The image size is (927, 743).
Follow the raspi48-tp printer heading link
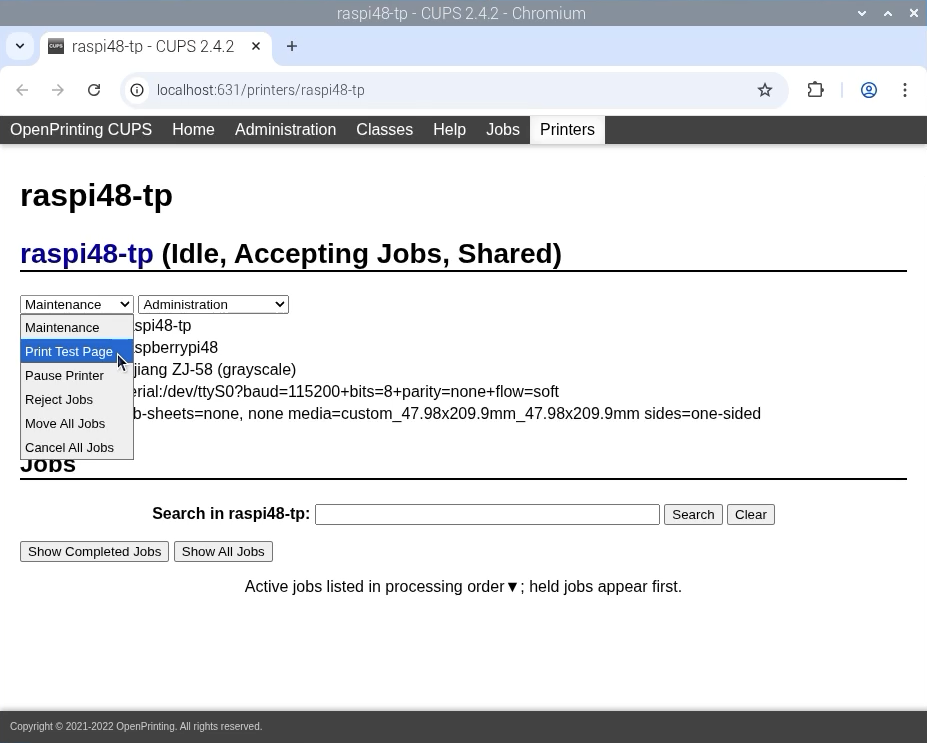click(x=87, y=254)
